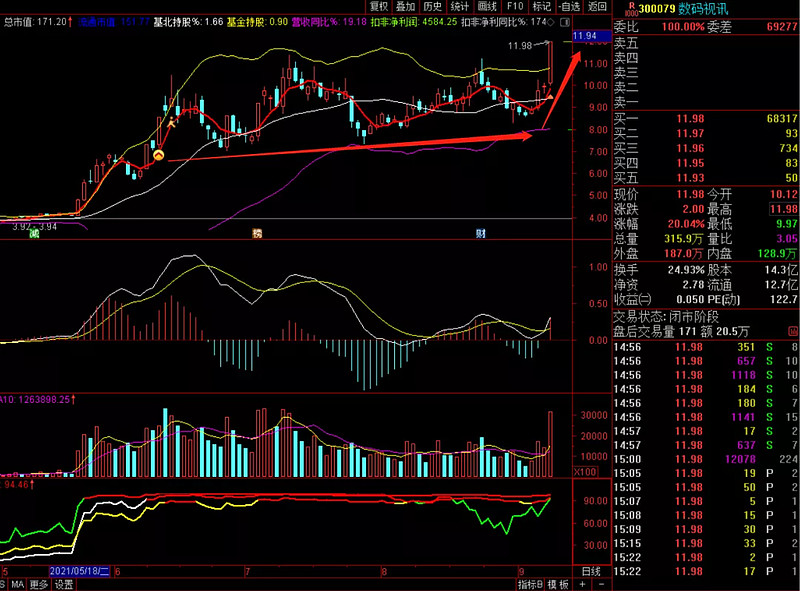Click the green event marker below 3.92

(x=34, y=234)
